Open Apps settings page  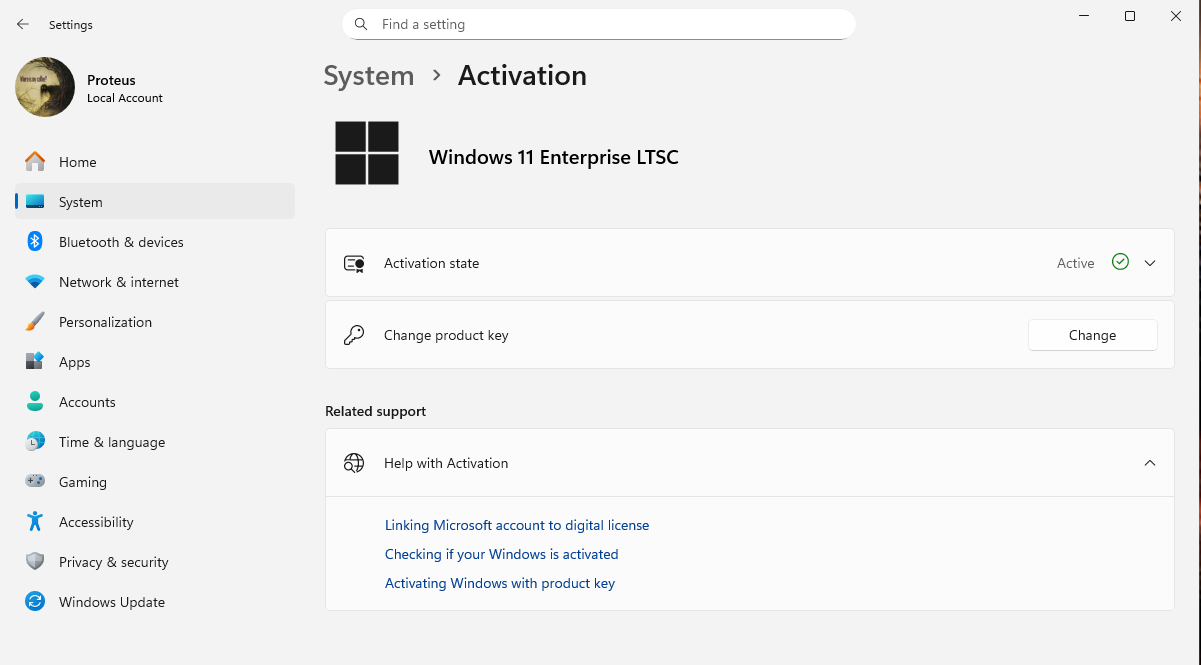(x=155, y=362)
